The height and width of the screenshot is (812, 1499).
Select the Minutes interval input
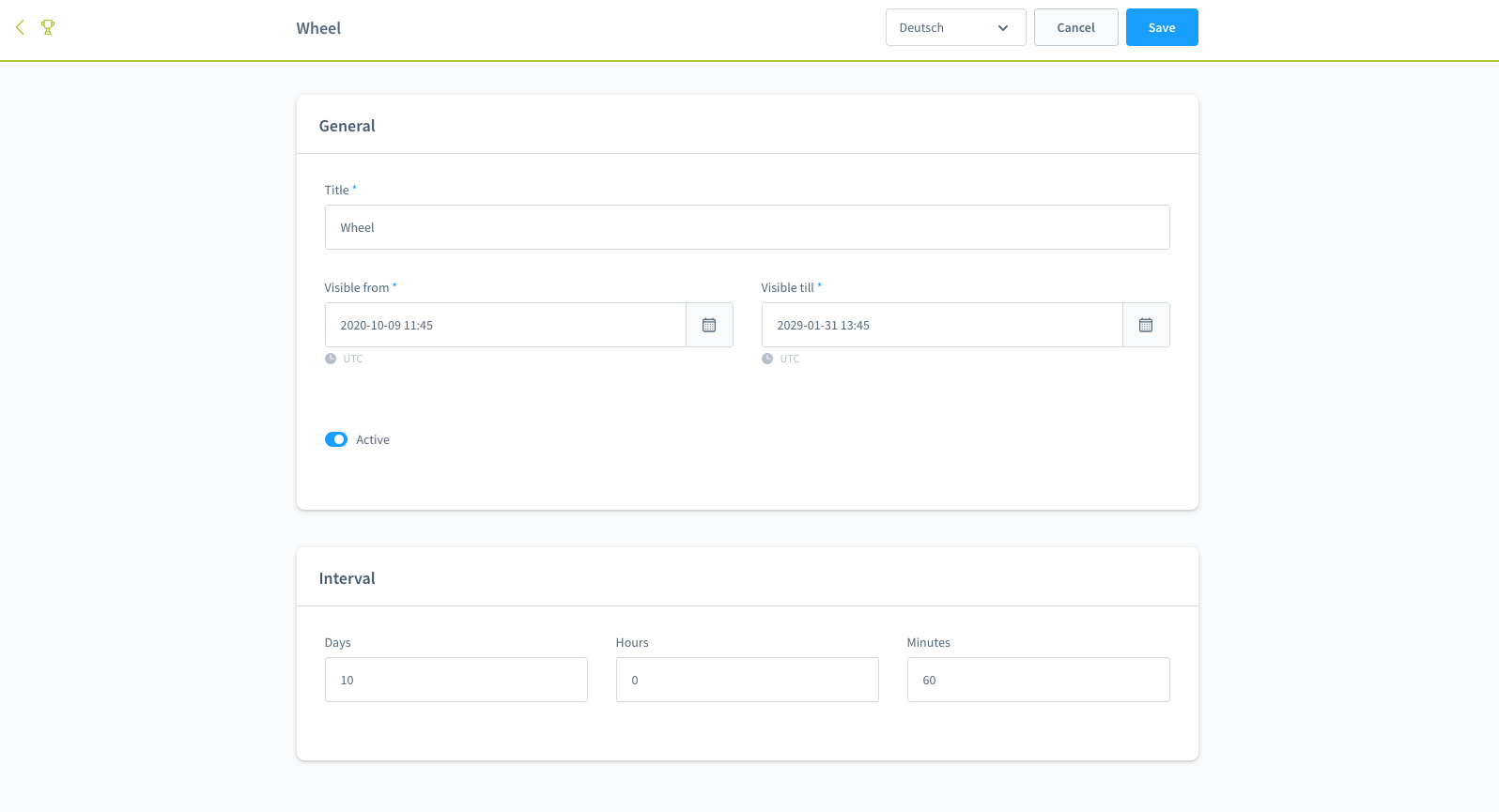pos(1039,680)
